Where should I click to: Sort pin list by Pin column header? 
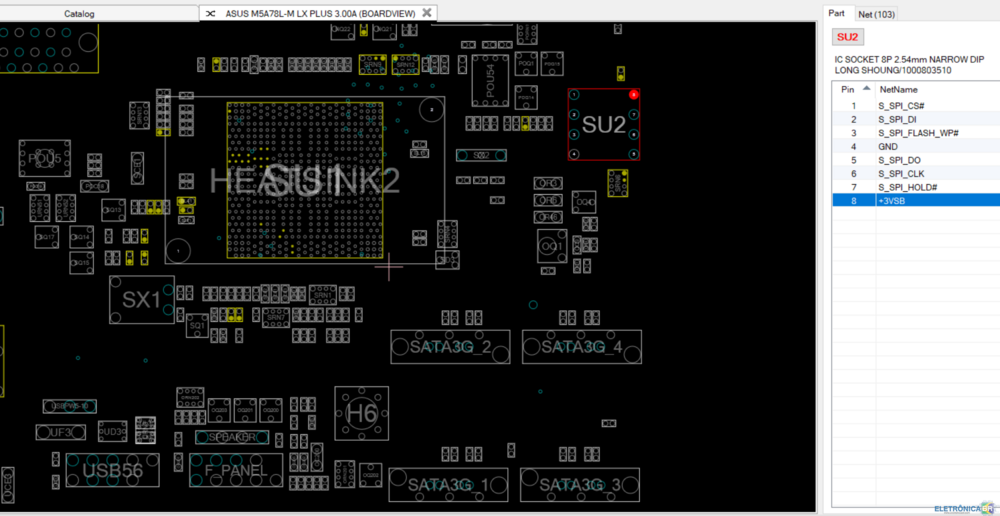[853, 89]
